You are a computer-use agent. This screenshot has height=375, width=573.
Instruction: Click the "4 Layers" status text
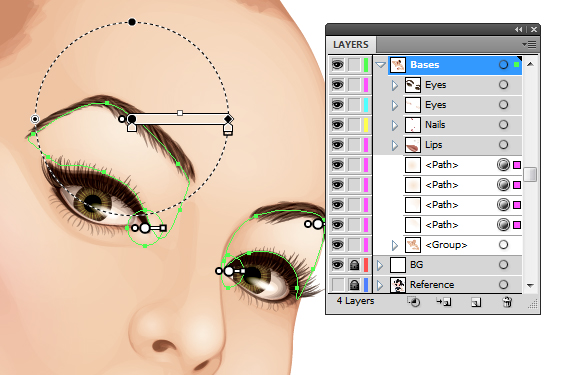coord(355,301)
